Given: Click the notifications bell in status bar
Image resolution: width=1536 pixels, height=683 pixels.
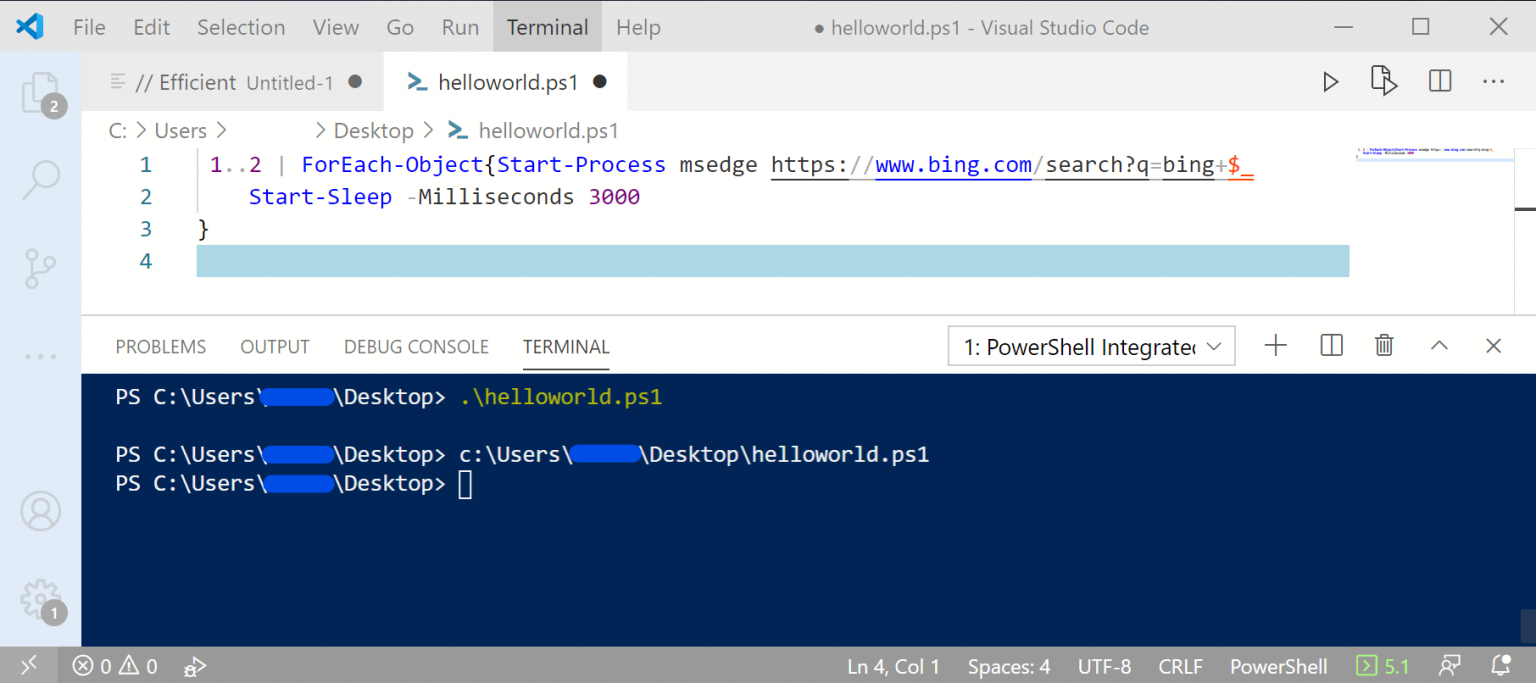Looking at the screenshot, I should coord(1500,666).
